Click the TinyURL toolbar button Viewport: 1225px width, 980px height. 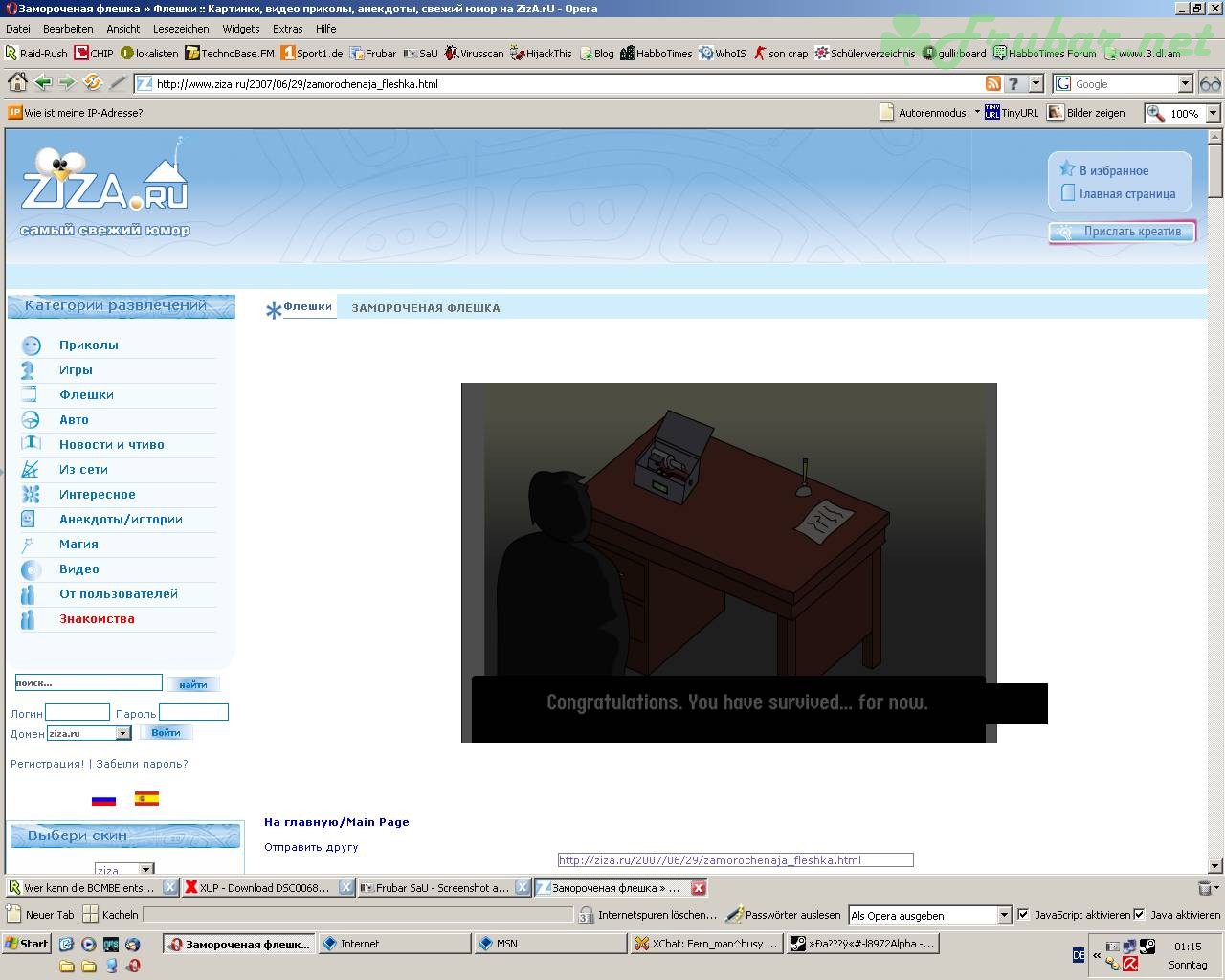1012,112
